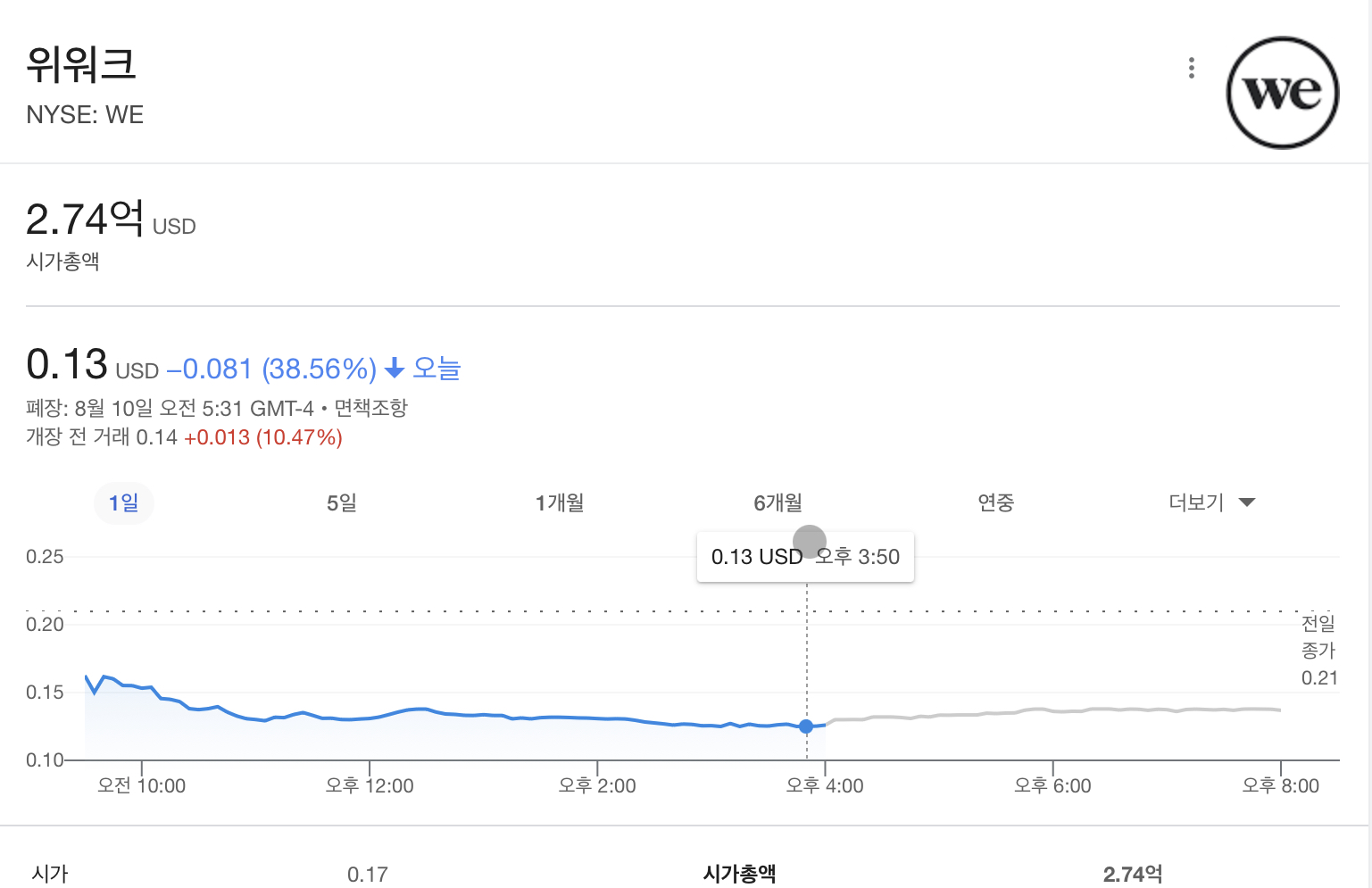Expand the 더보기 range dropdown
This screenshot has height=888, width=1372.
point(1212,502)
